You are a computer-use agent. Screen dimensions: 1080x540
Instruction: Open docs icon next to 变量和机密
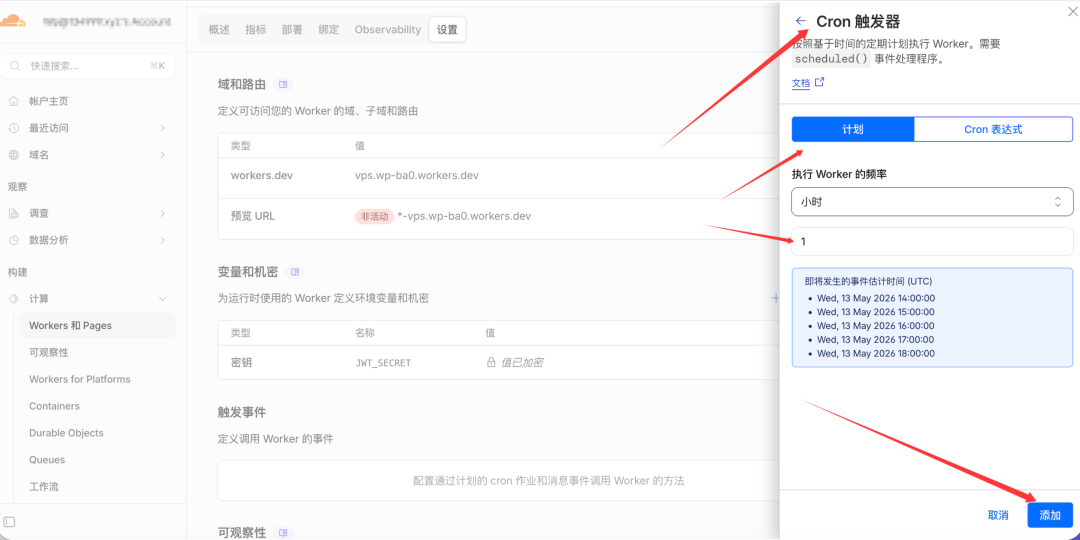click(x=295, y=272)
